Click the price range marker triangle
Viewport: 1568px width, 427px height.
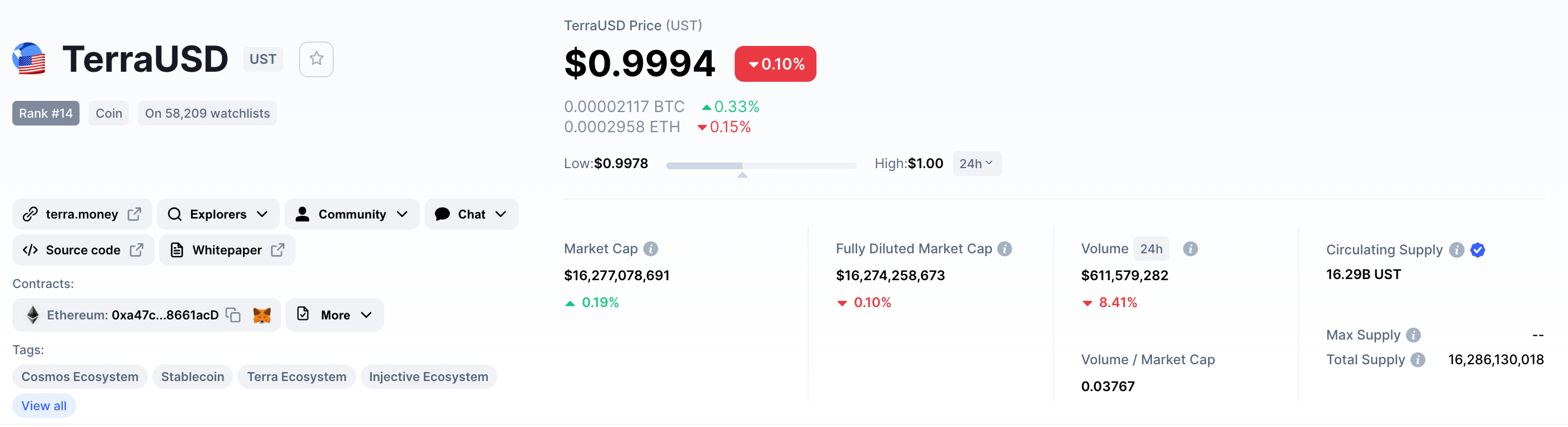coord(742,175)
